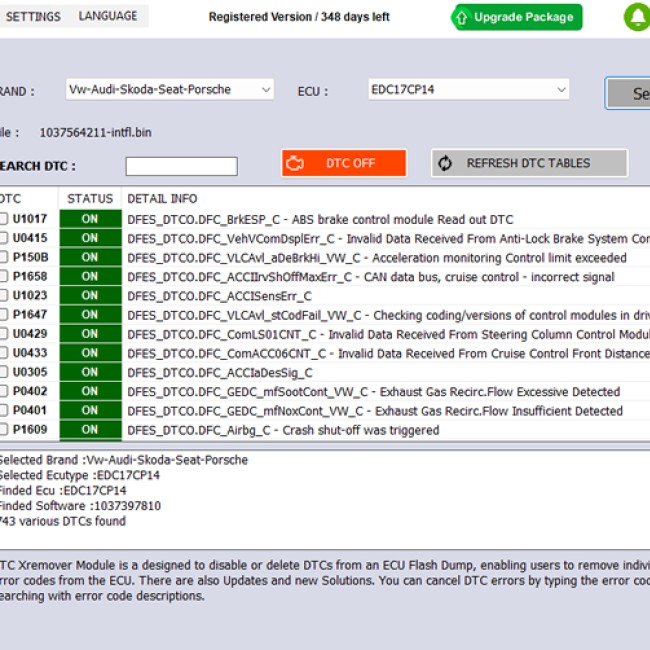Tick the checkbox for DTC U0415
The image size is (650, 650).
click(x=3, y=238)
